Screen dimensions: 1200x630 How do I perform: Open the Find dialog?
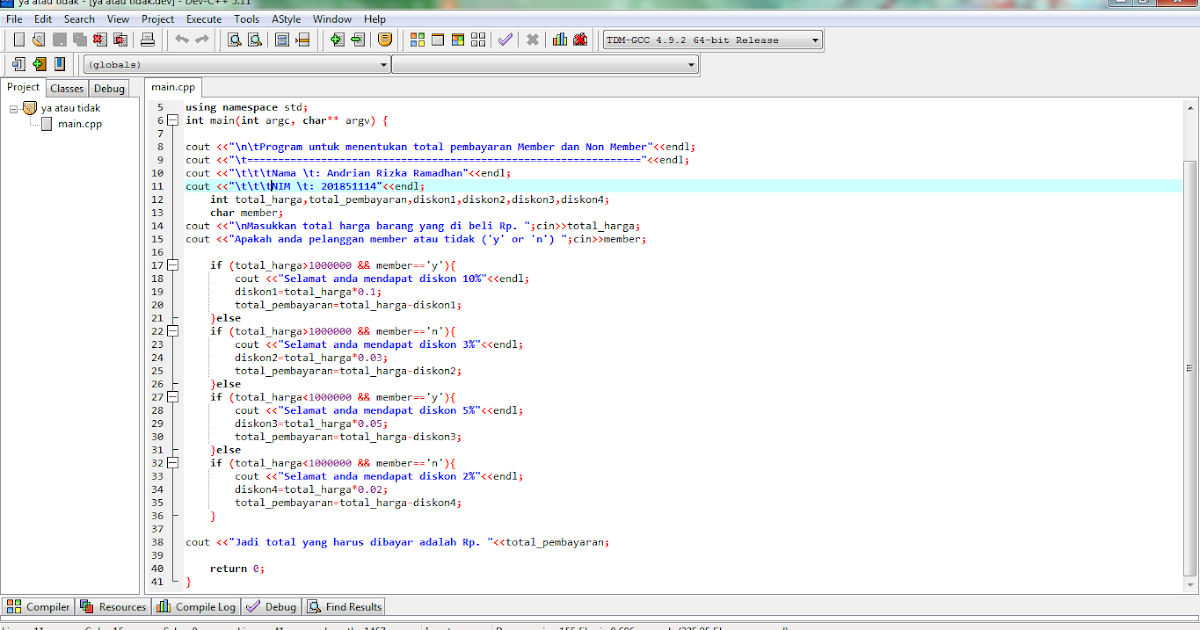click(x=233, y=39)
